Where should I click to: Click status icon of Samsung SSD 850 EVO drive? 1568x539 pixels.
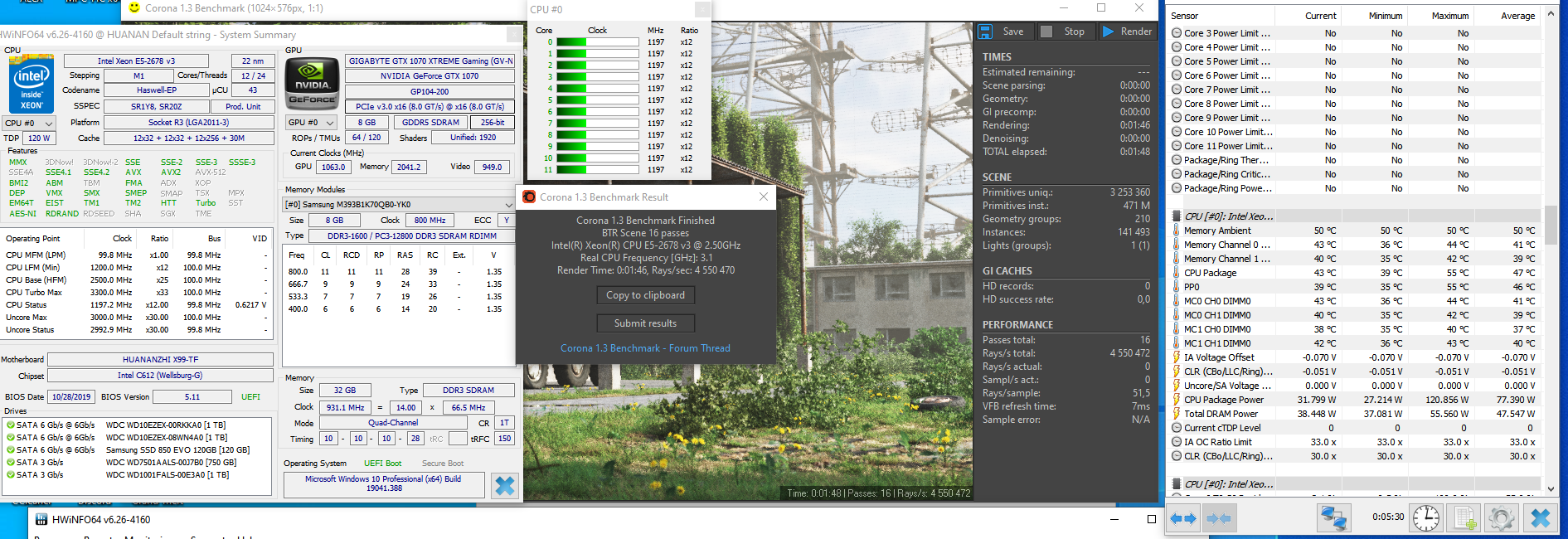click(11, 449)
